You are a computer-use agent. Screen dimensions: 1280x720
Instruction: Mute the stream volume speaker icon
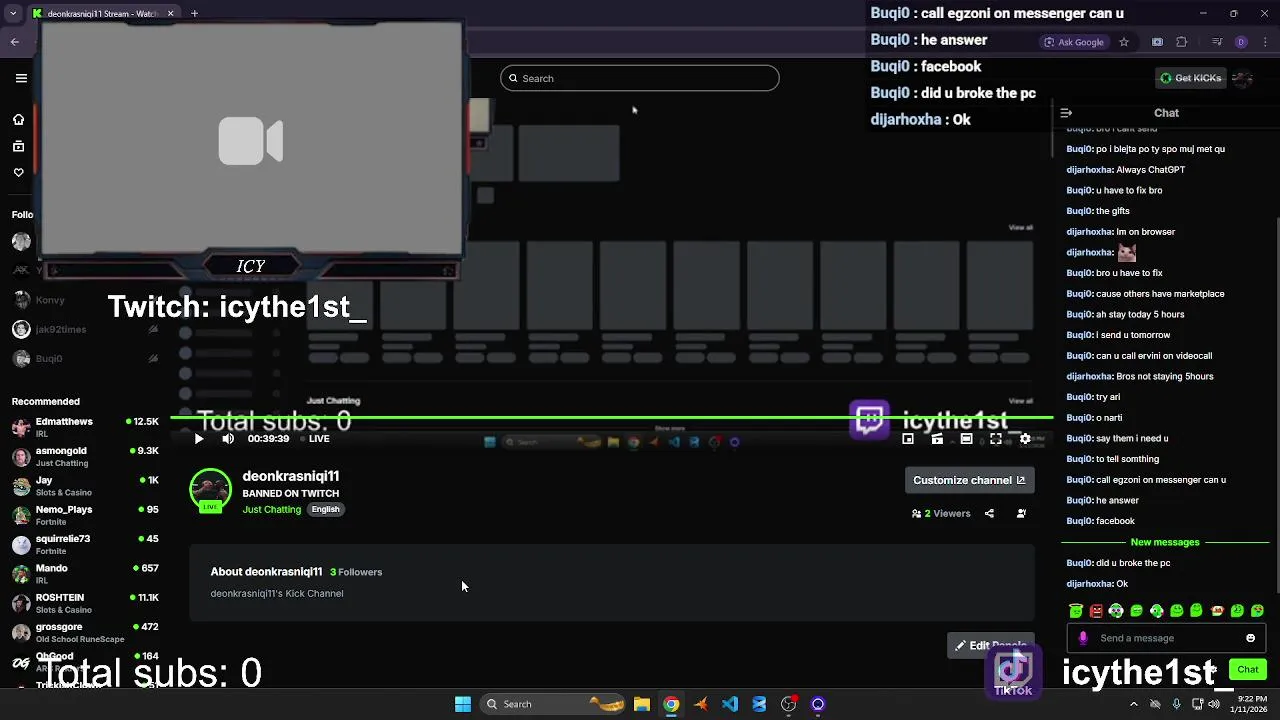pos(228,438)
